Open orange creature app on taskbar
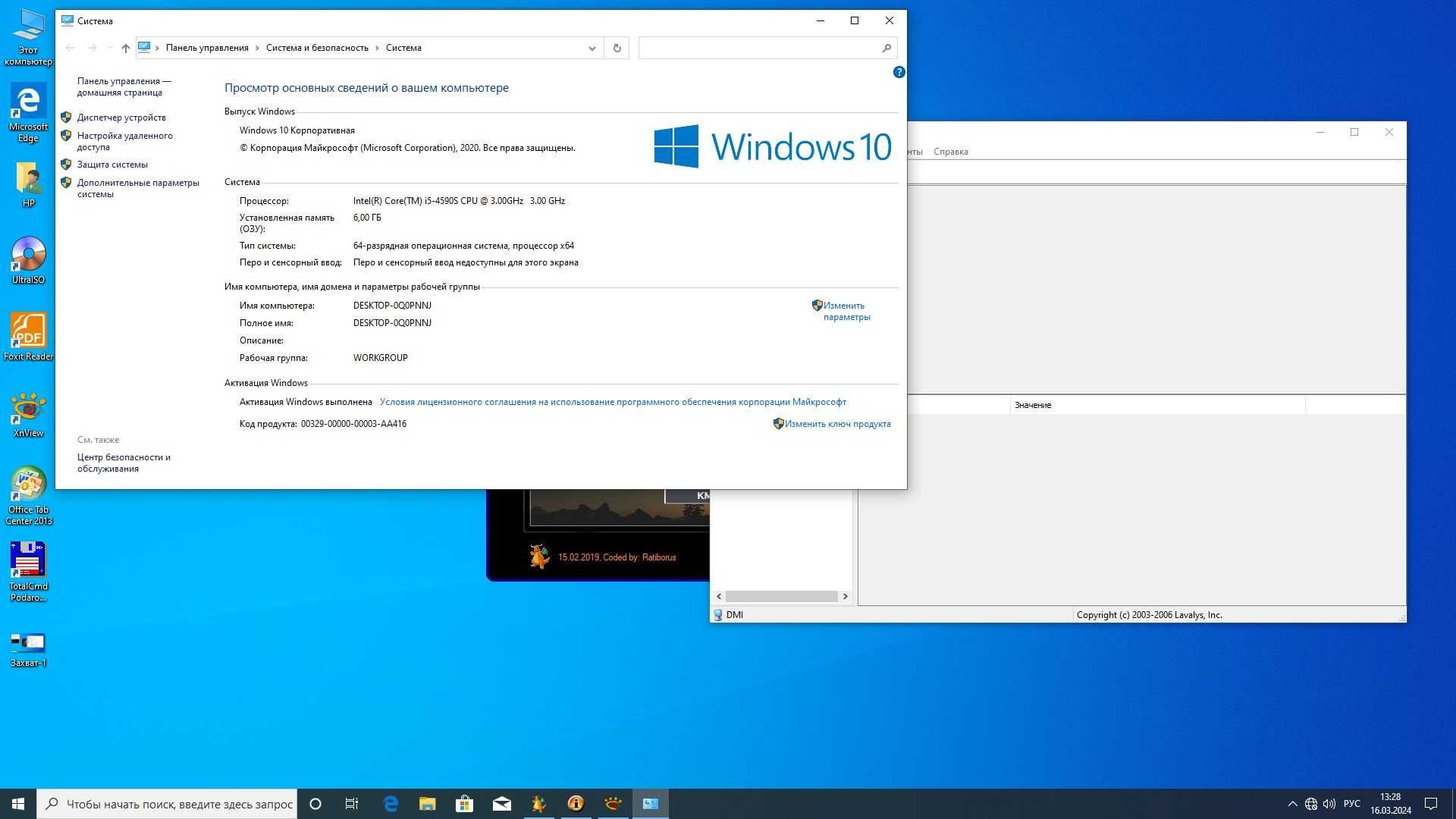Viewport: 1456px width, 819px height. [x=538, y=804]
